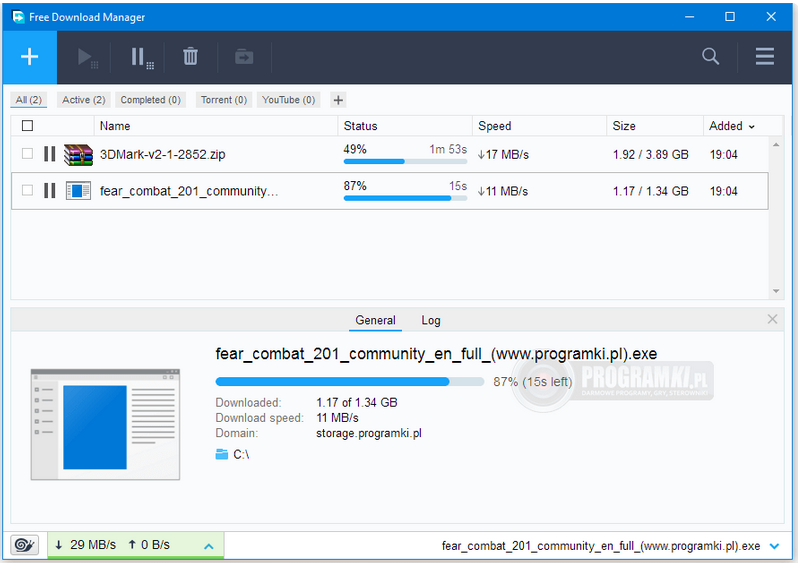The height and width of the screenshot is (563, 798).
Task: Toggle snail mode icon in status bar
Action: (24, 545)
